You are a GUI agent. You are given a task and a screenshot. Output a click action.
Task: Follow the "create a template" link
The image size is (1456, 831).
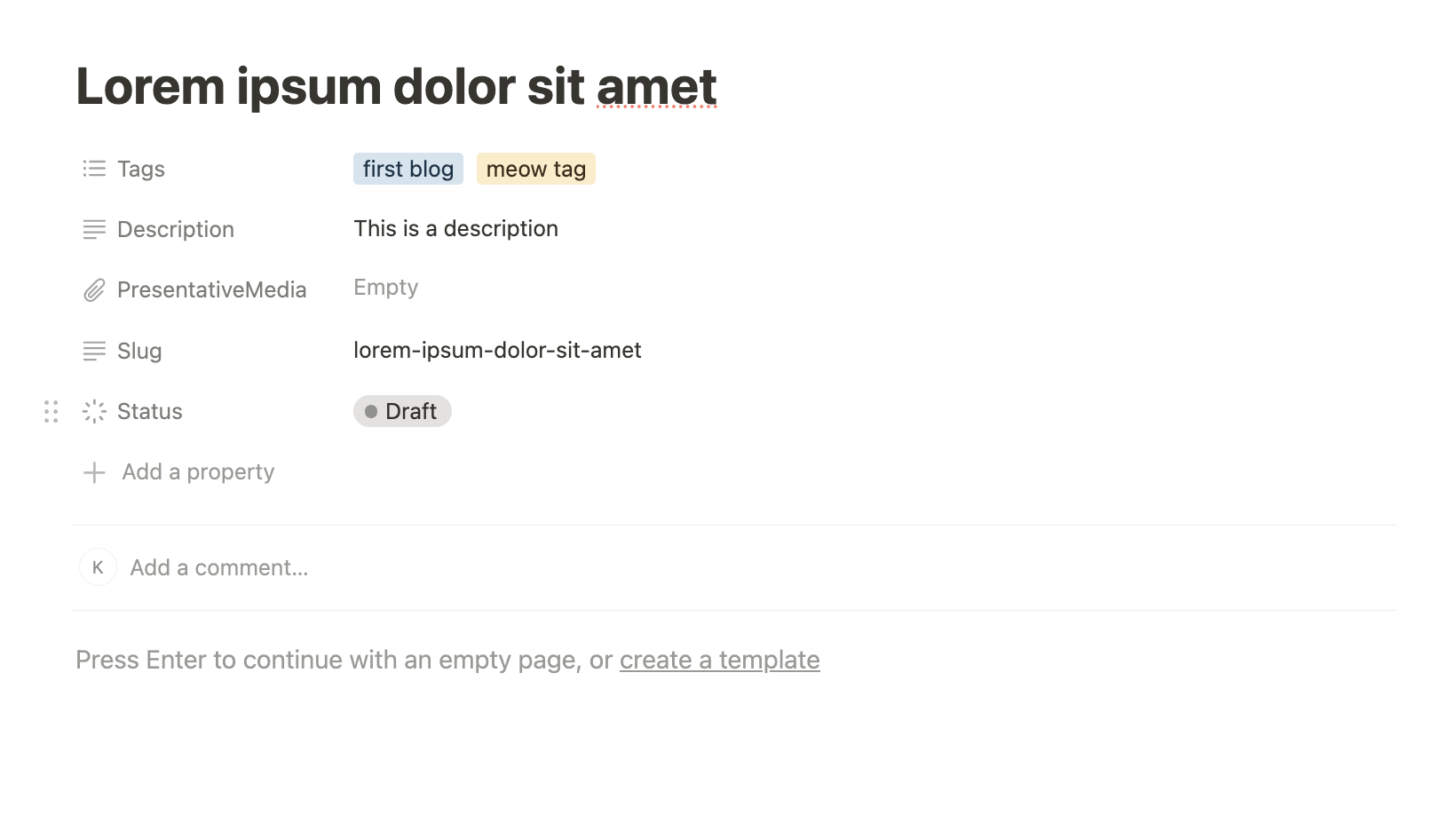click(x=719, y=660)
